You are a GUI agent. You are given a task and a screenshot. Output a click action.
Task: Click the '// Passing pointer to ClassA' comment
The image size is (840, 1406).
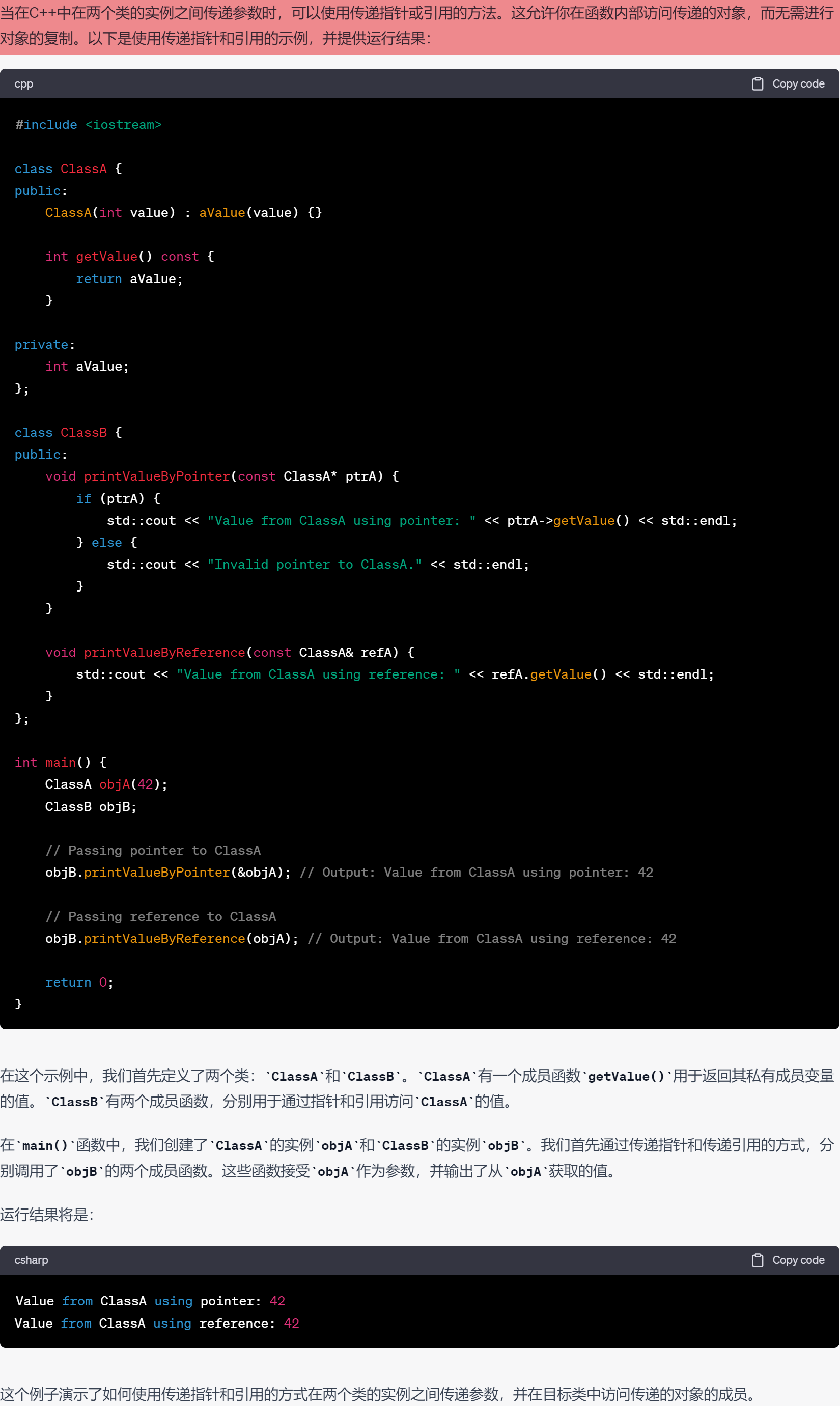pos(153,851)
